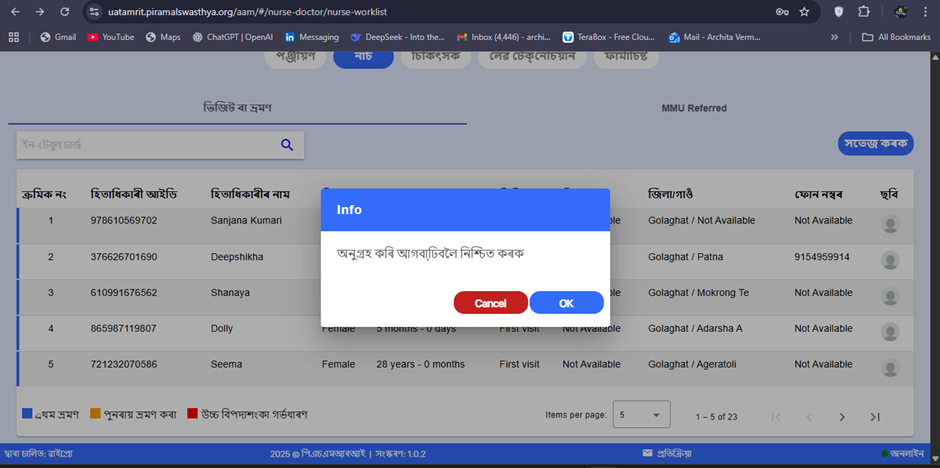
Task: Expand hidden bookmarks overflow chevron
Action: [x=834, y=37]
